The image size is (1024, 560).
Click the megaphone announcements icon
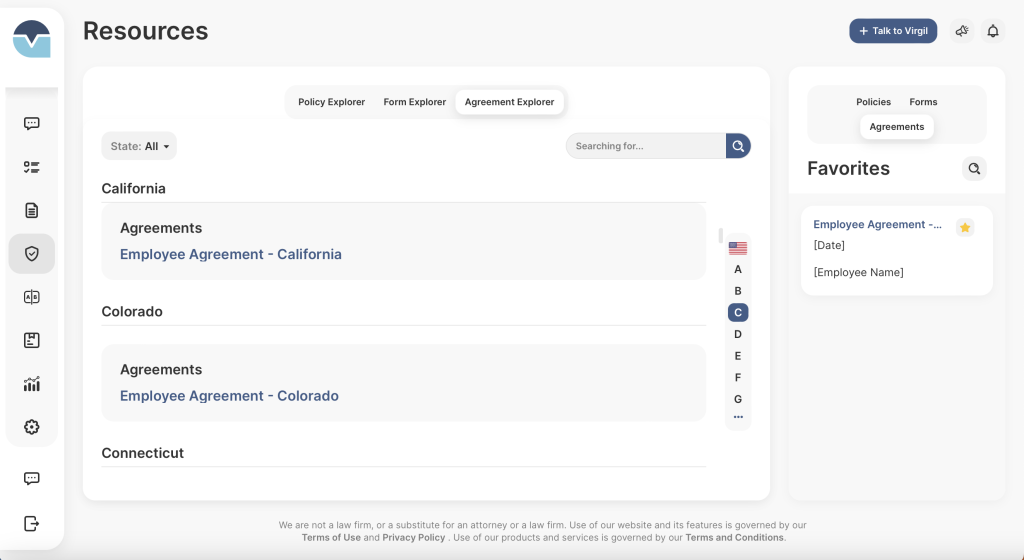click(x=961, y=31)
